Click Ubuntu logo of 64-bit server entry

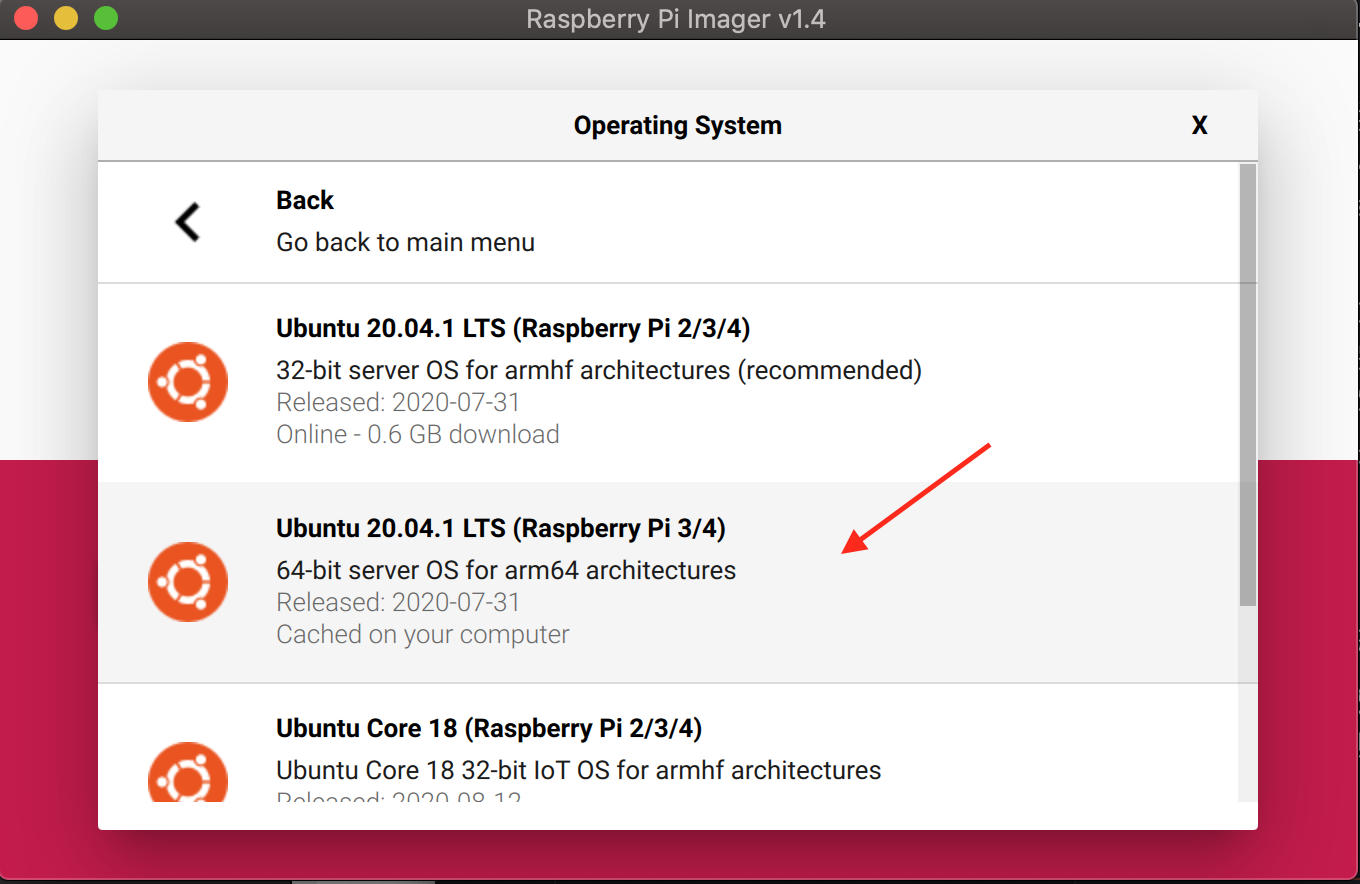pyautogui.click(x=188, y=582)
